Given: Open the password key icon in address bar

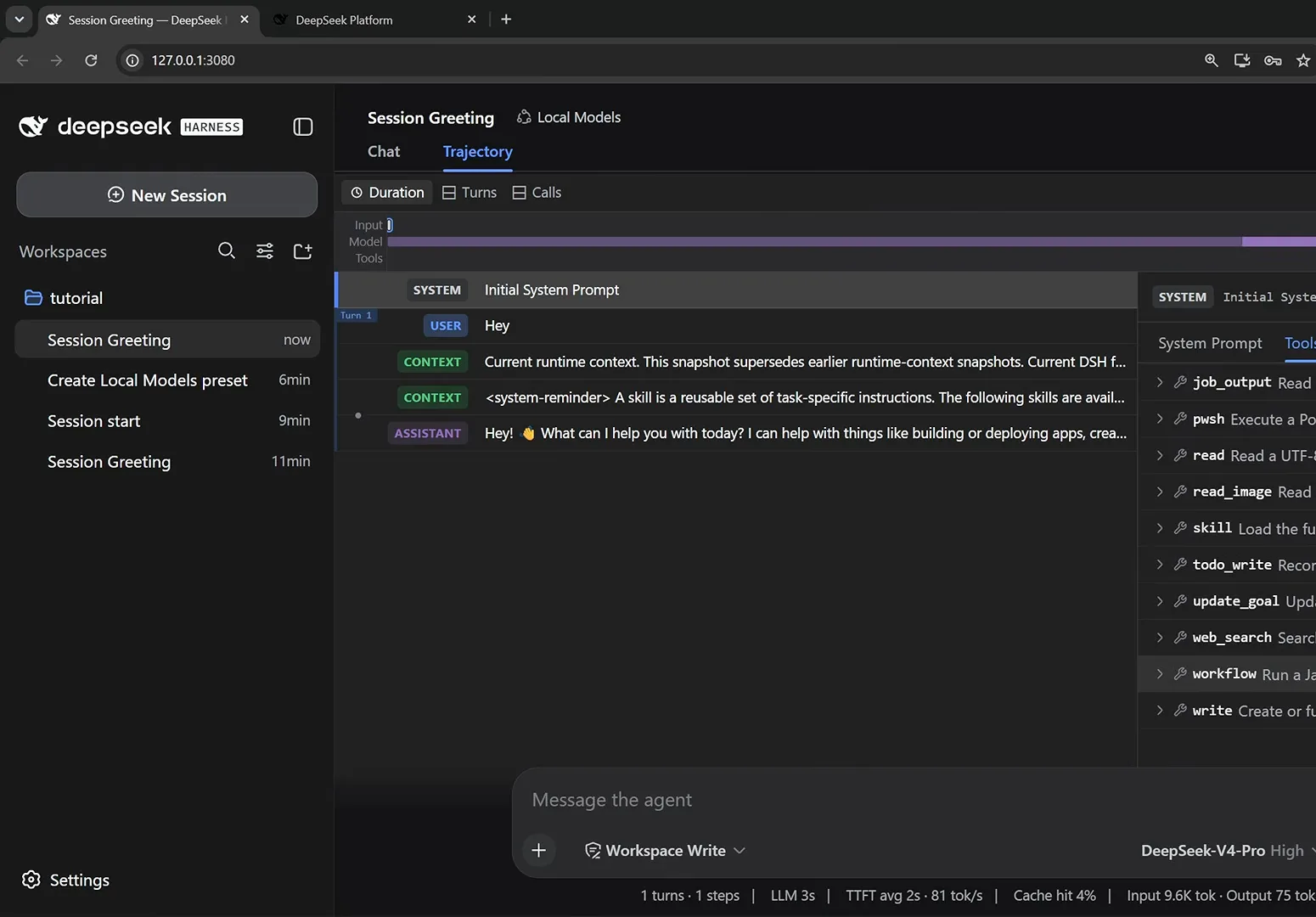Looking at the screenshot, I should click(x=1273, y=60).
